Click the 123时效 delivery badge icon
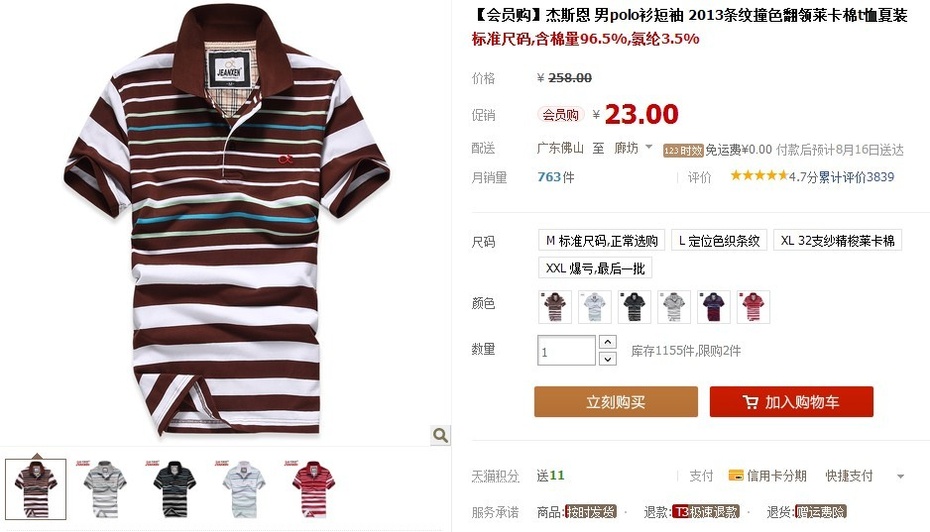Screen dimensions: 930x532 [683, 151]
